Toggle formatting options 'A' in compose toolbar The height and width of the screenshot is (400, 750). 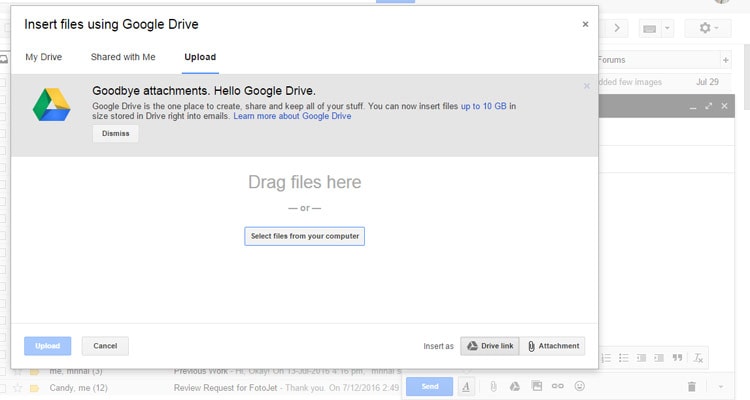coord(466,387)
